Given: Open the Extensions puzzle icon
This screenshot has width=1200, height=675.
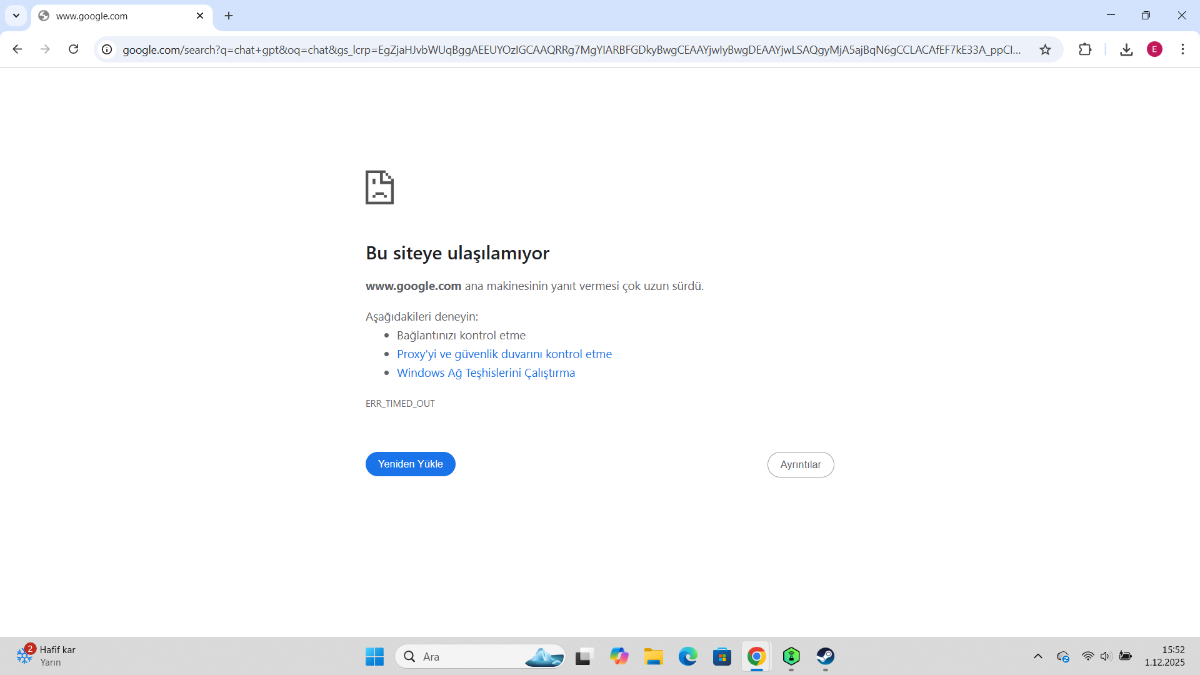Looking at the screenshot, I should pyautogui.click(x=1085, y=49).
